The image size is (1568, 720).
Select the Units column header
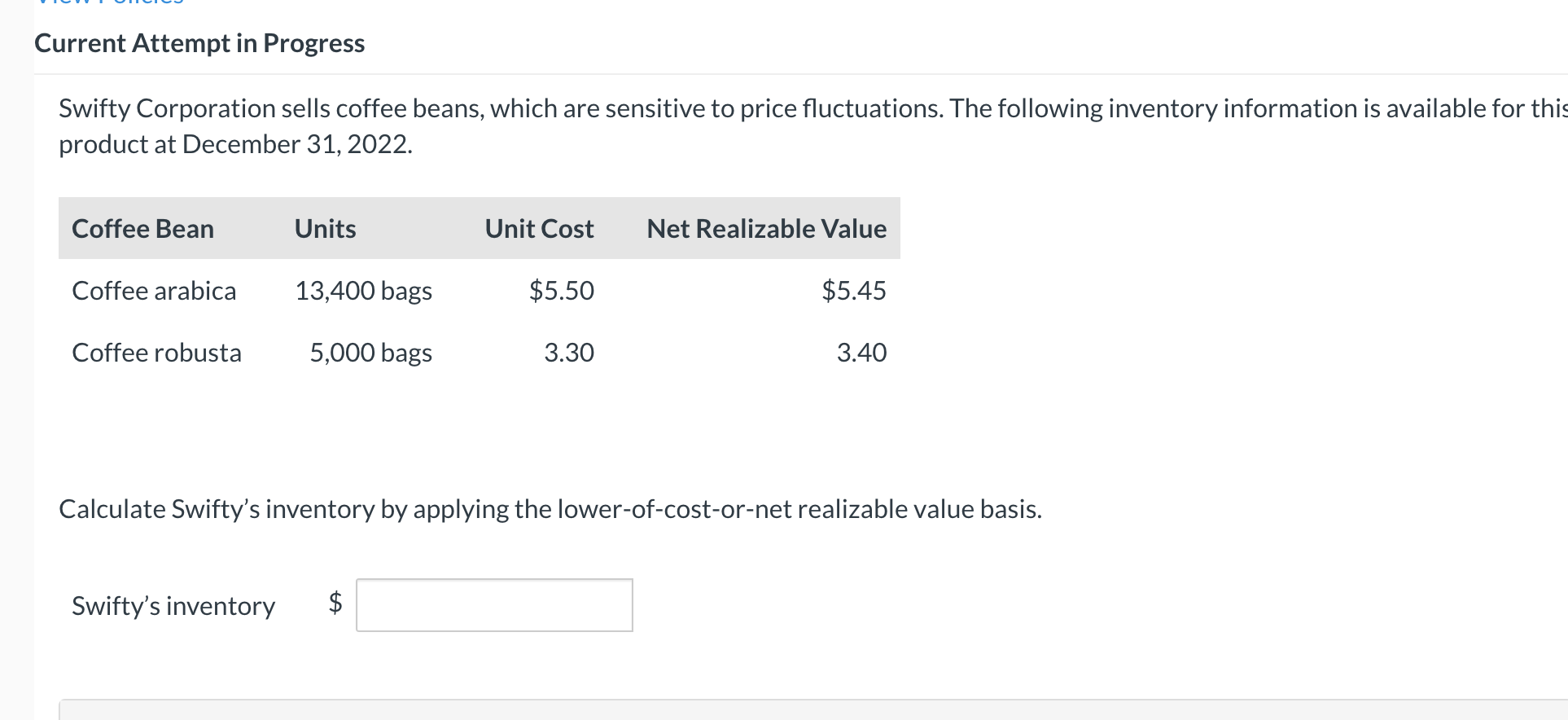click(x=324, y=229)
